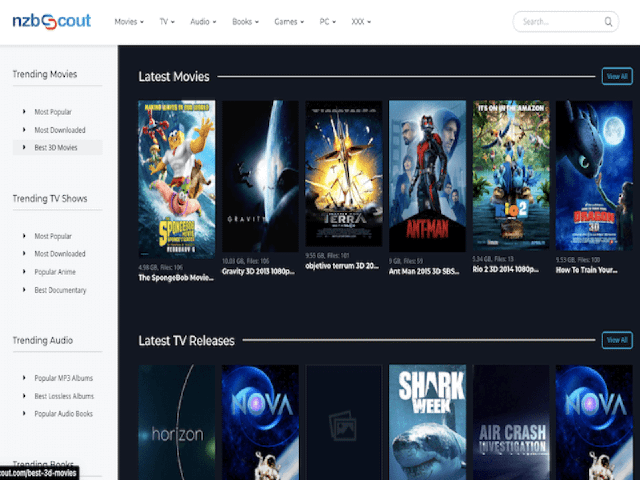Click the 'Latest Movies' section heading
The image size is (640, 480).
click(174, 76)
